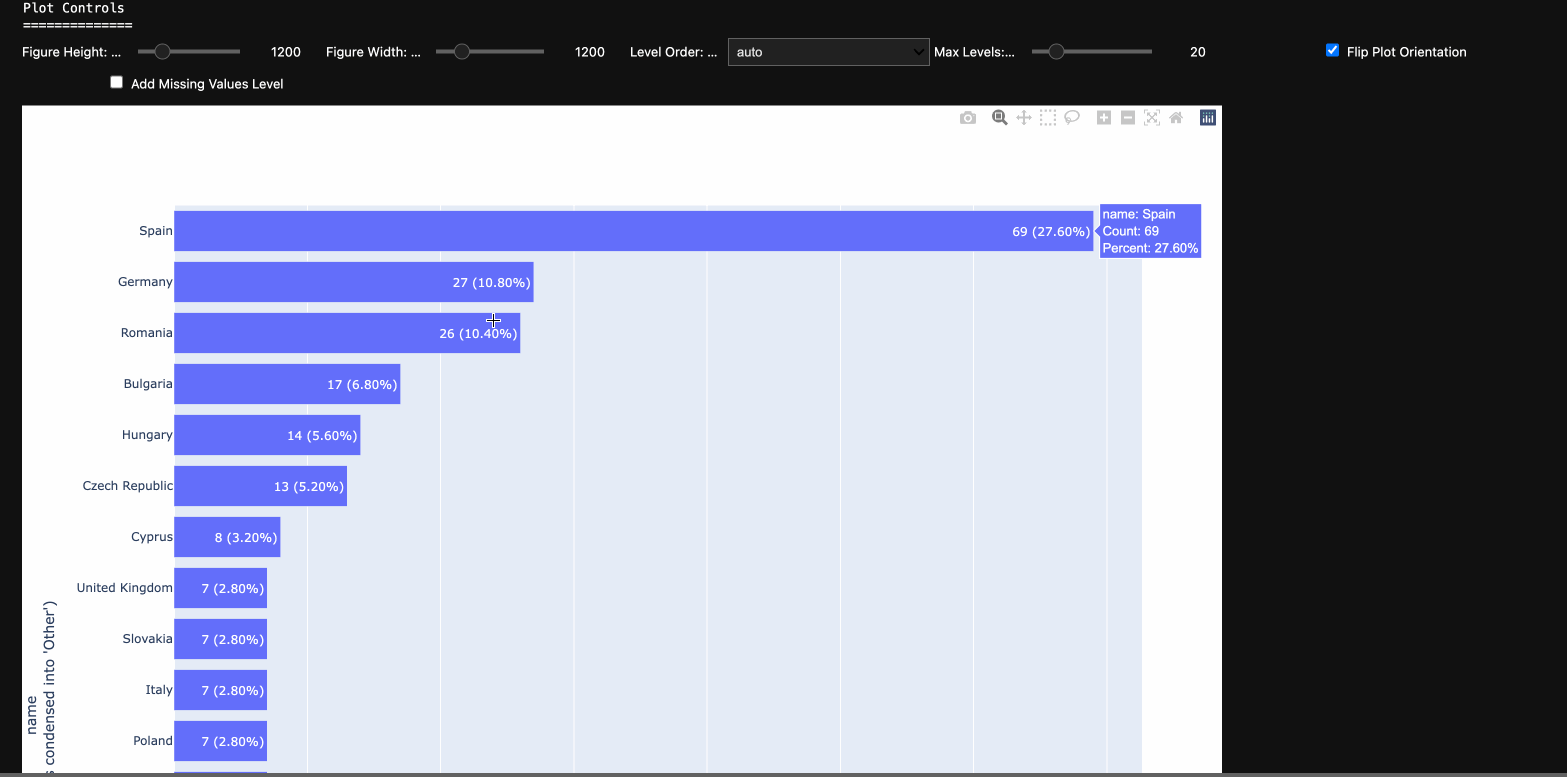The image size is (1567, 777).
Task: Click the Max Levels slider handle
Action: coord(1055,52)
